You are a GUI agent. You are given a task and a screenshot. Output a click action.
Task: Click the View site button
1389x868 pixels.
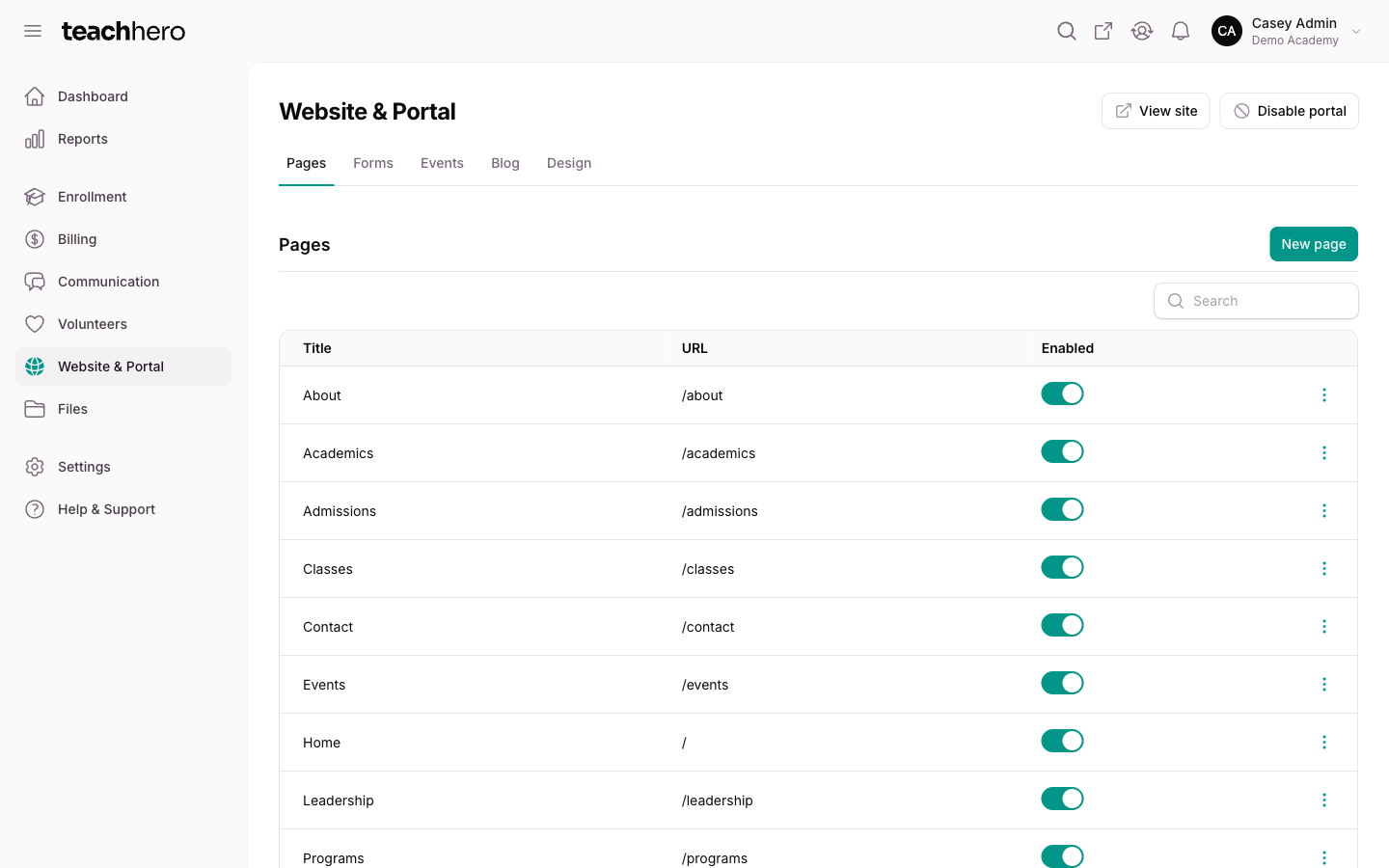tap(1156, 111)
